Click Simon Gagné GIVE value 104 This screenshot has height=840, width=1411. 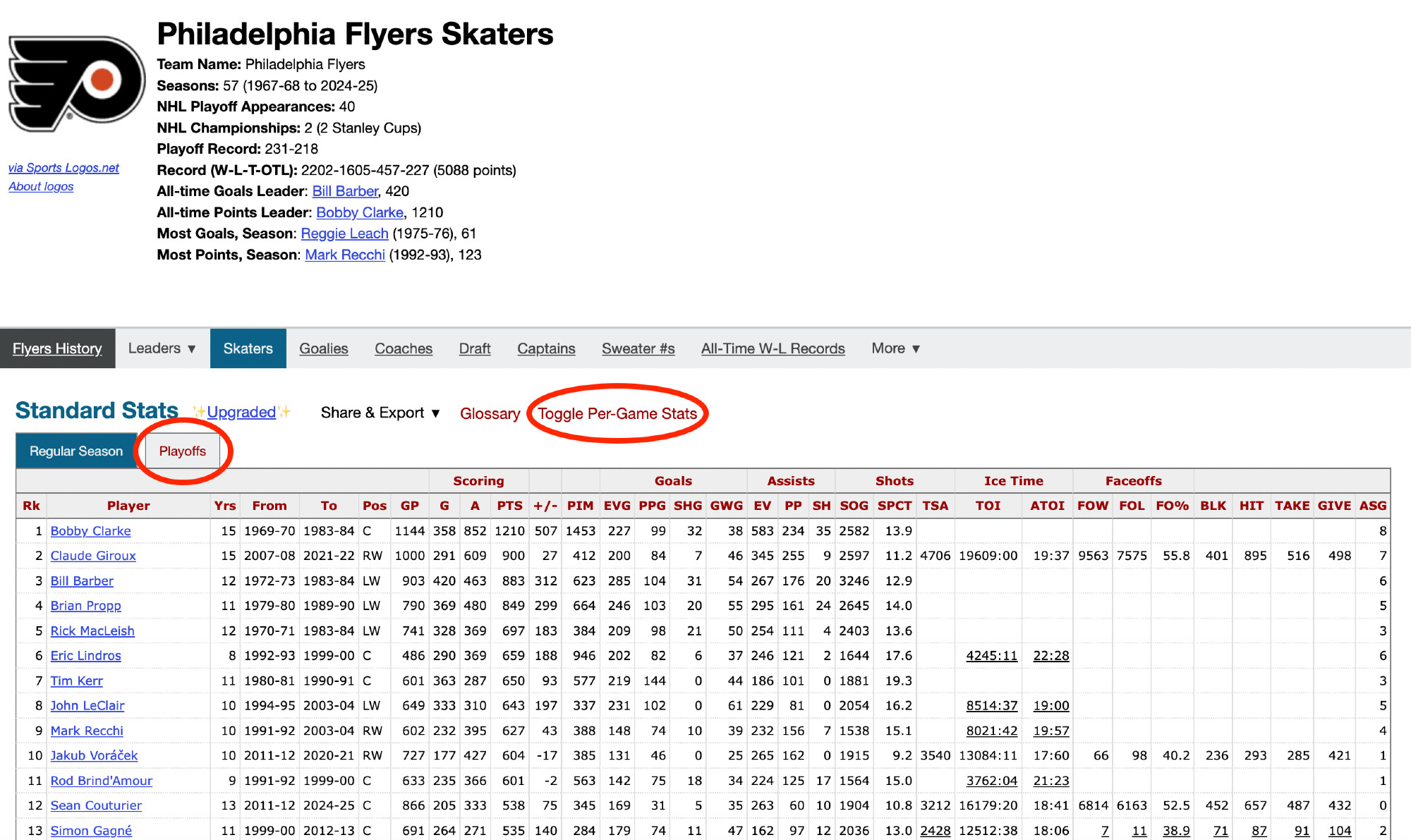[x=1340, y=831]
